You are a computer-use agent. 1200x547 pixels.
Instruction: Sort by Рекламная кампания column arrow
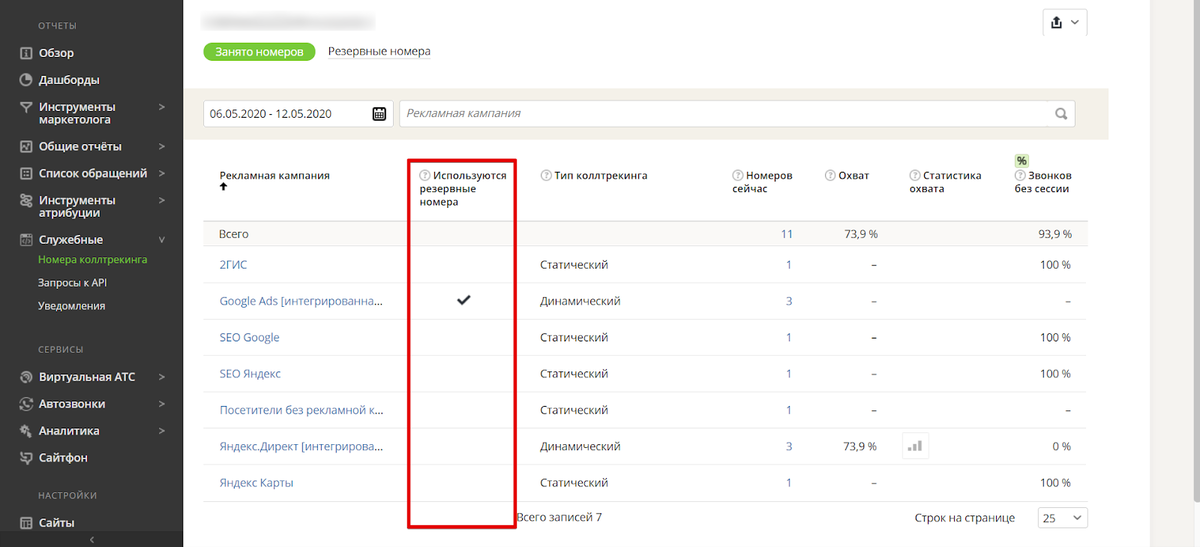pyautogui.click(x=224, y=188)
